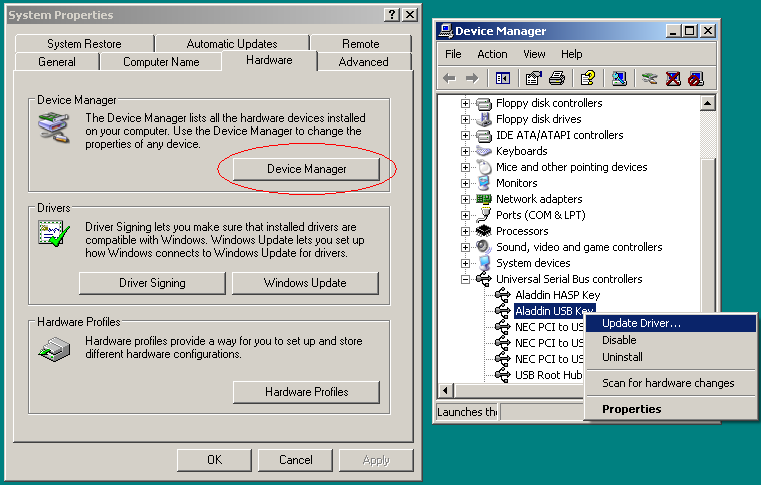The width and height of the screenshot is (761, 485).
Task: Expand Sound, video and game controllers
Action: tap(465, 247)
